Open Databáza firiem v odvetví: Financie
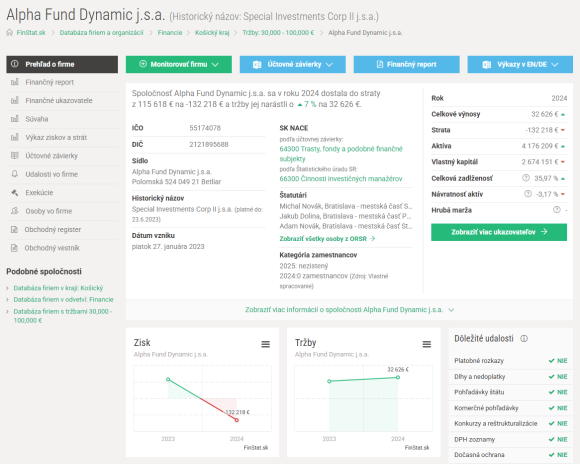Image resolution: width=580 pixels, height=464 pixels. pyautogui.click(x=63, y=299)
